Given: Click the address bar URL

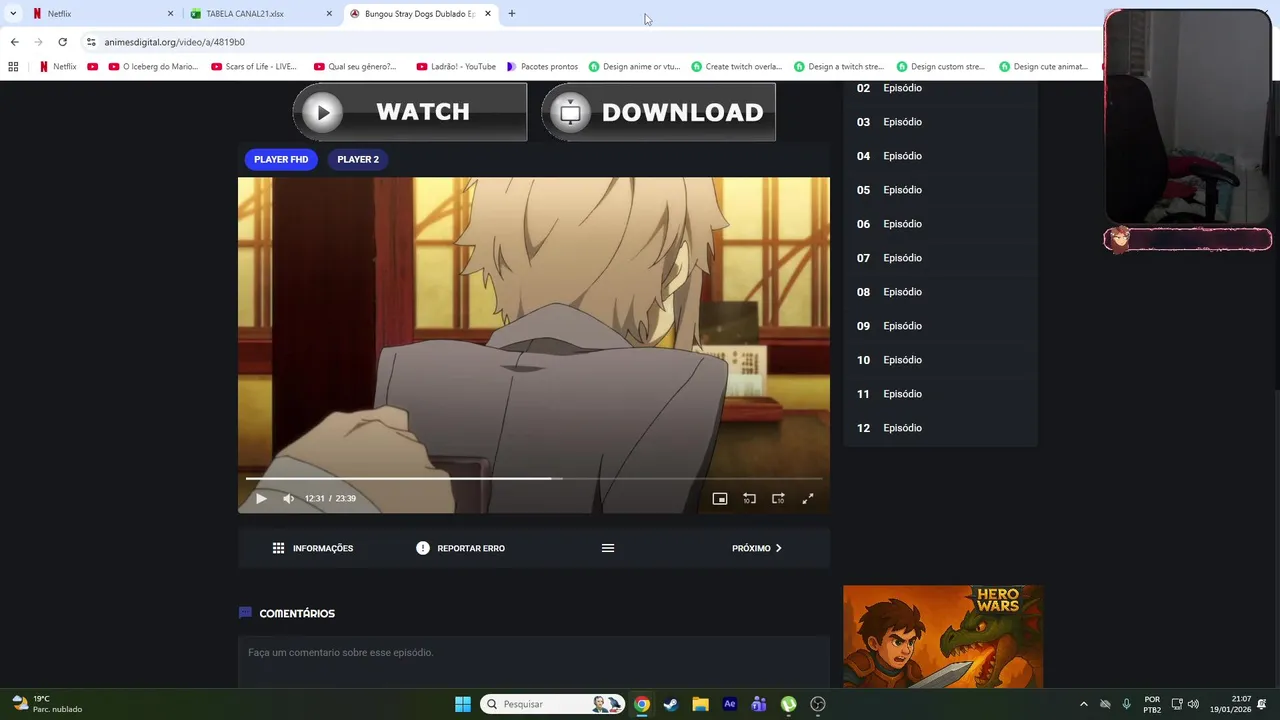Looking at the screenshot, I should 174,42.
